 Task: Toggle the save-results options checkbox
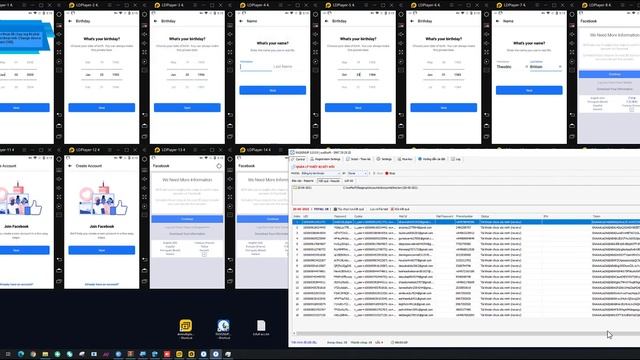[336, 209]
